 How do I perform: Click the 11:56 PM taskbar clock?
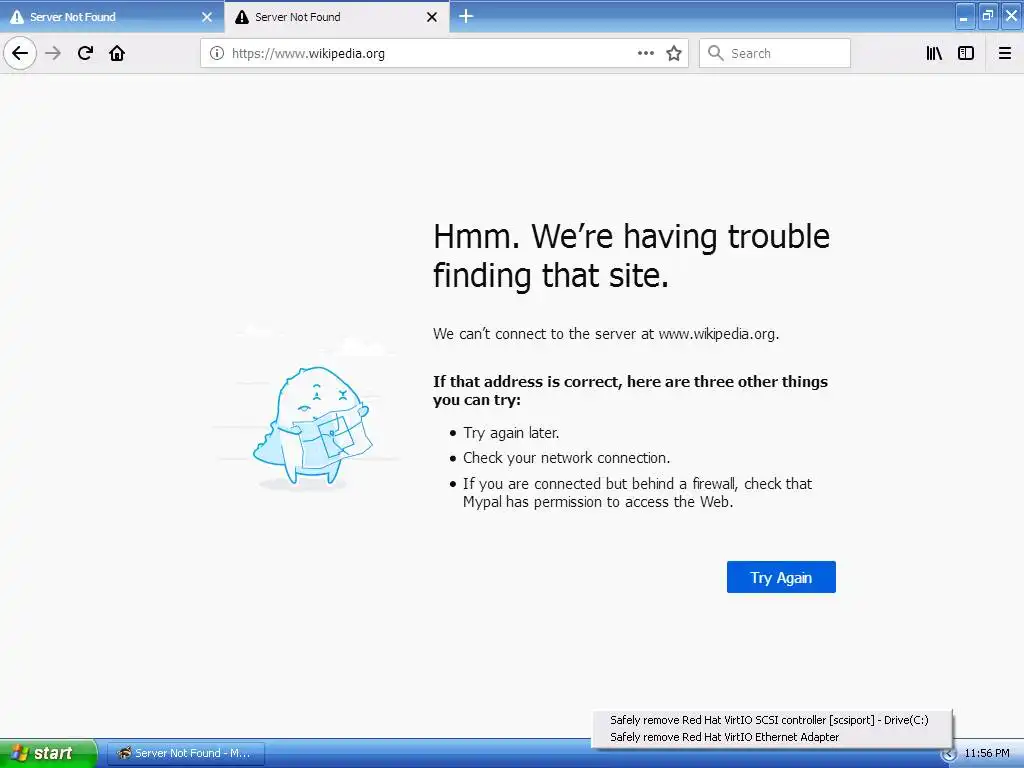click(987, 753)
